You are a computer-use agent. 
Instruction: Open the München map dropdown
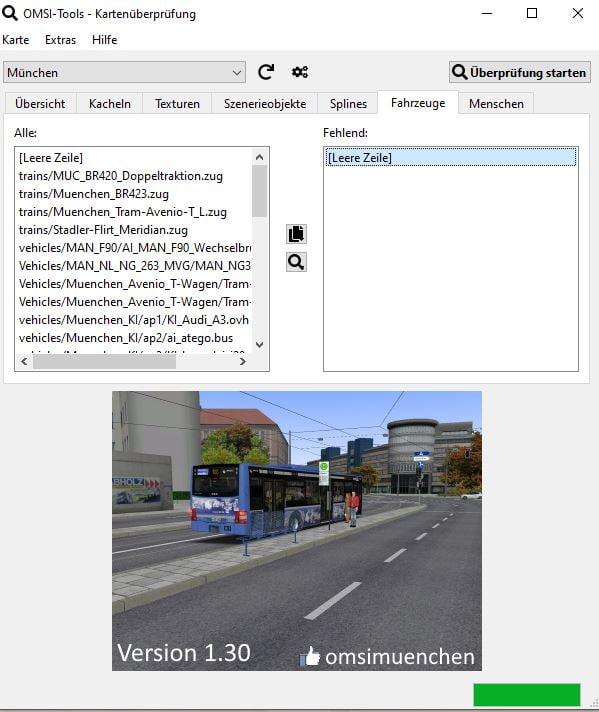(x=124, y=72)
